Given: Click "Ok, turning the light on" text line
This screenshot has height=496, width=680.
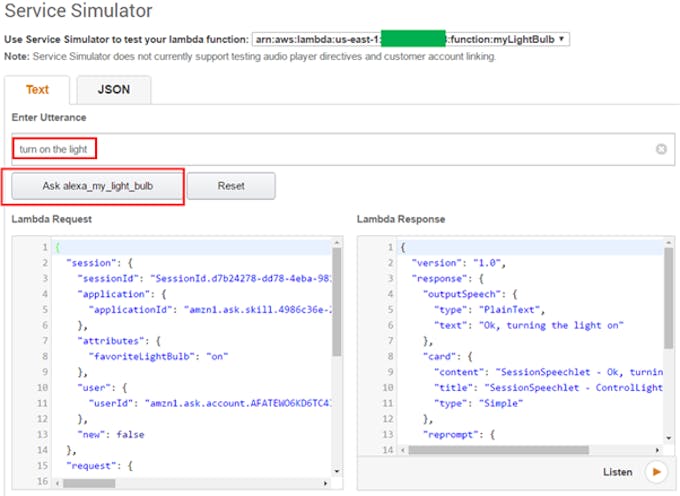Looking at the screenshot, I should pyautogui.click(x=529, y=325).
